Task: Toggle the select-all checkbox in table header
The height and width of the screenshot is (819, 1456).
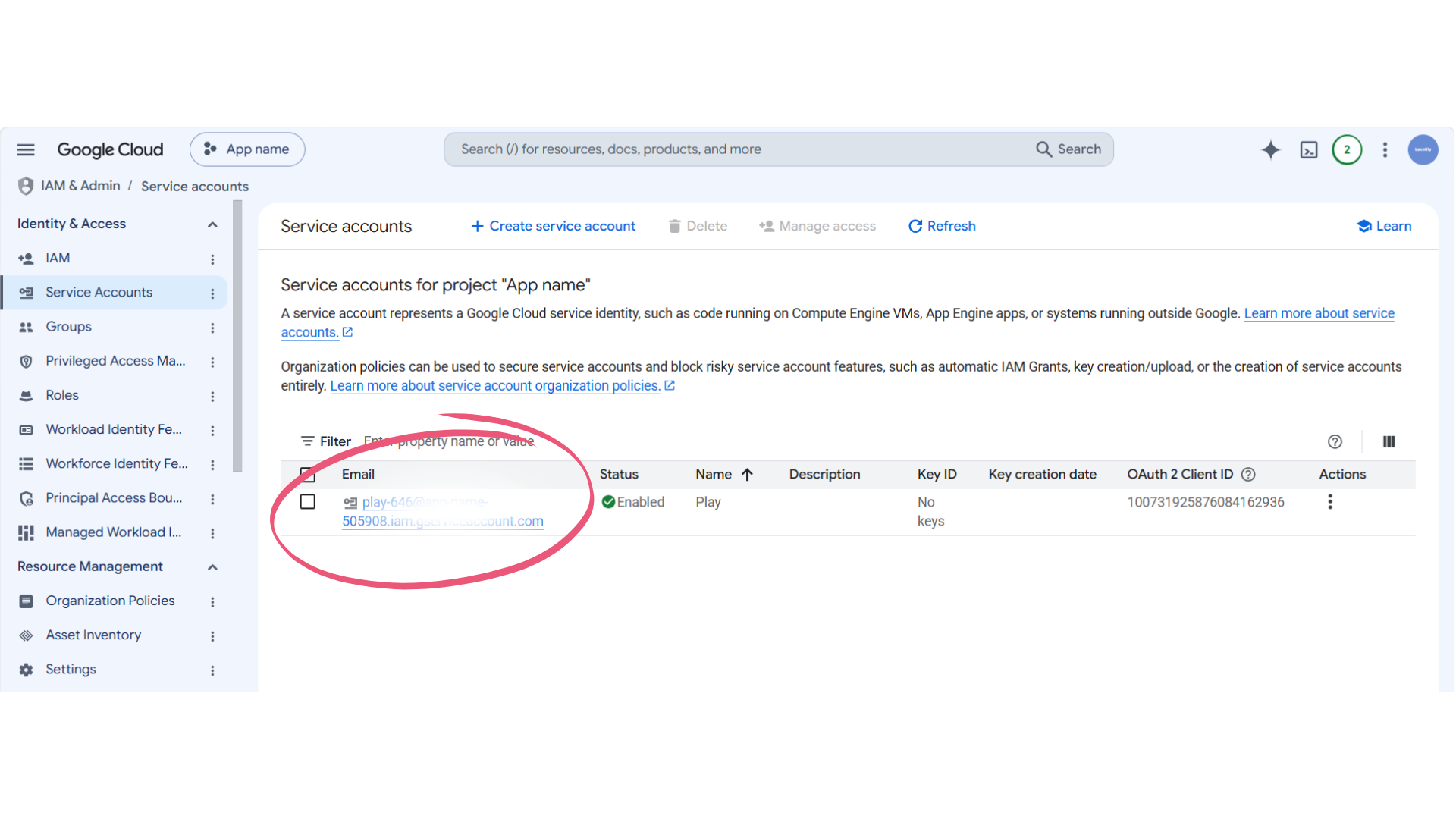Action: pyautogui.click(x=308, y=475)
